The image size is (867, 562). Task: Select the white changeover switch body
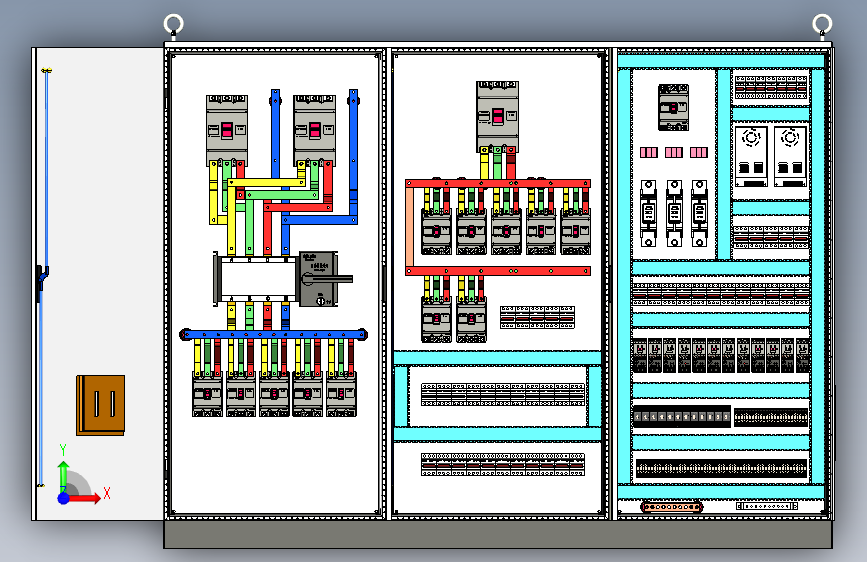click(258, 279)
